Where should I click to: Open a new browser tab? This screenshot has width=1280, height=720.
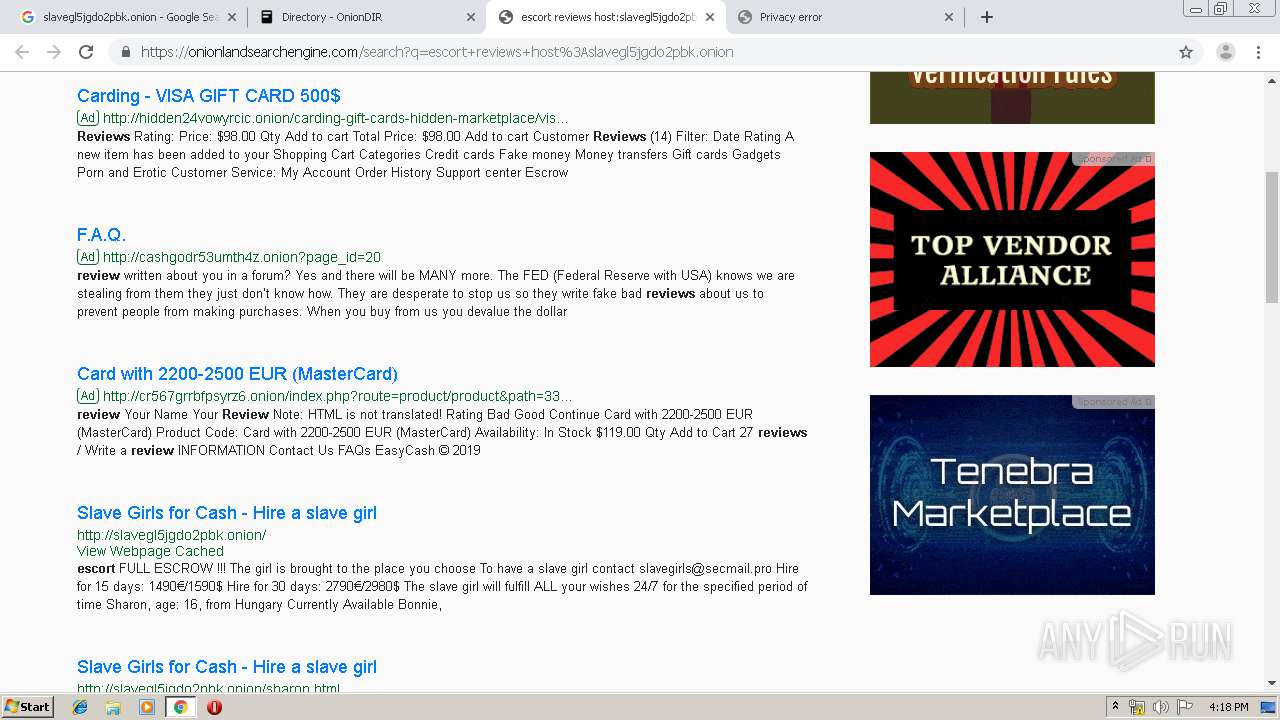coord(987,17)
